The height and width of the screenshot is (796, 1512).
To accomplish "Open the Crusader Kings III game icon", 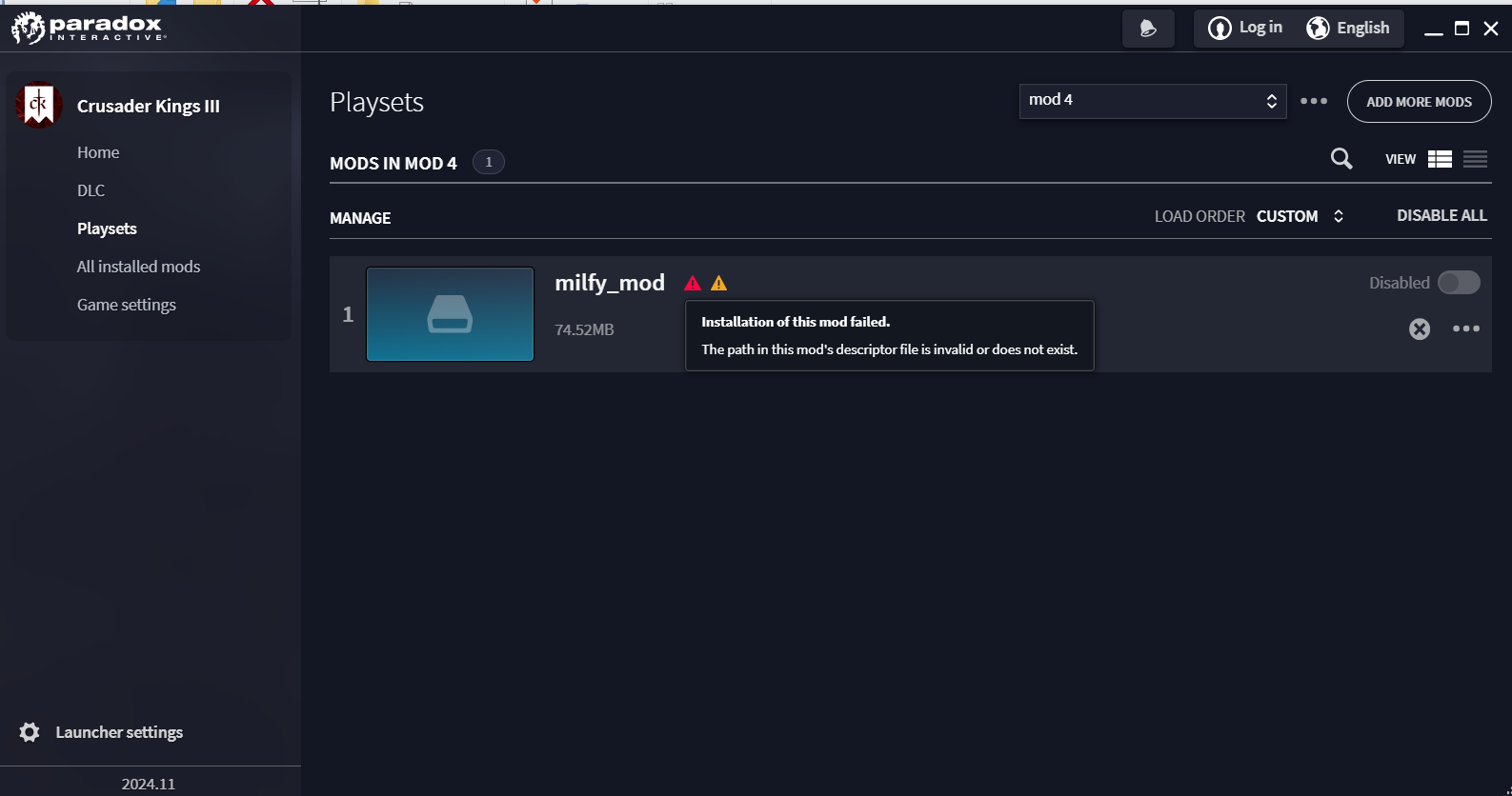I will pos(39,106).
